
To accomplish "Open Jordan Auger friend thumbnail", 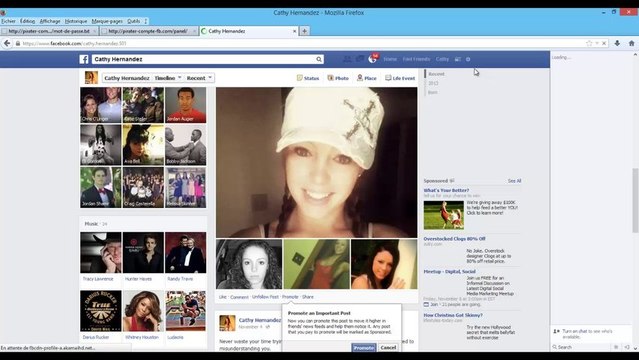I will 185,105.
